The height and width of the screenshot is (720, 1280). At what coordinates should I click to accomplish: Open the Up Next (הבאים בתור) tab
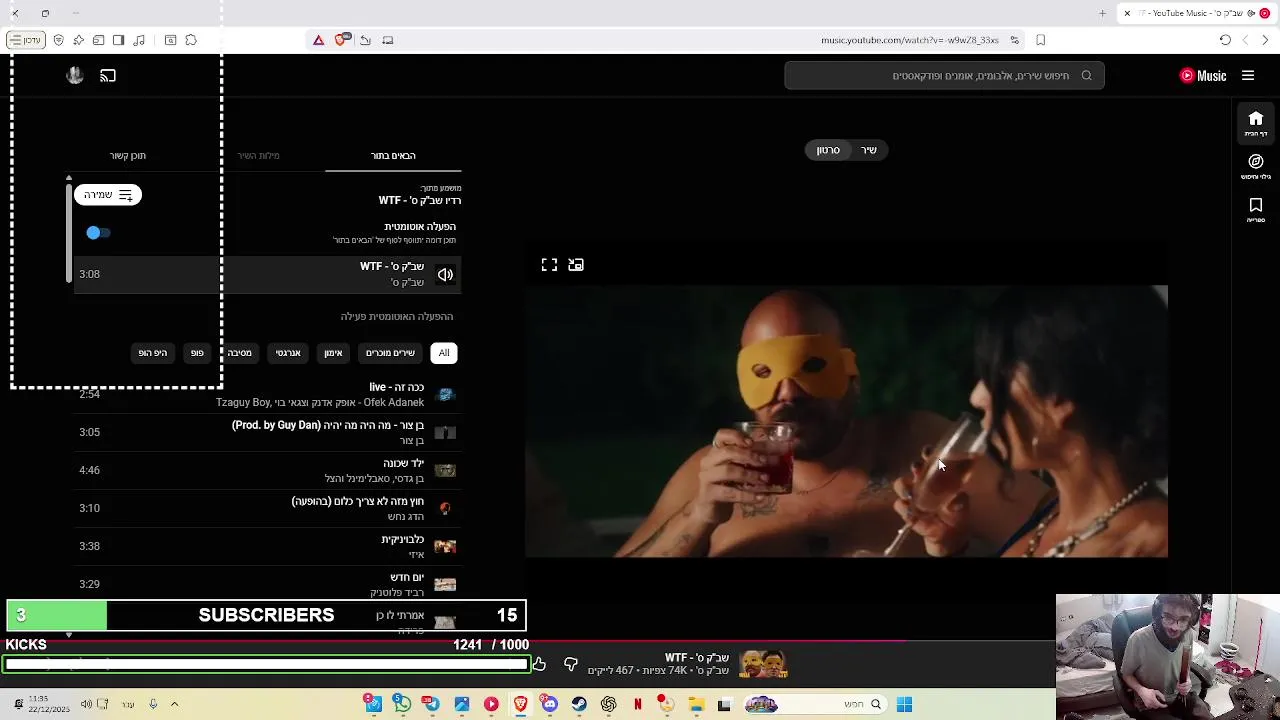point(393,155)
